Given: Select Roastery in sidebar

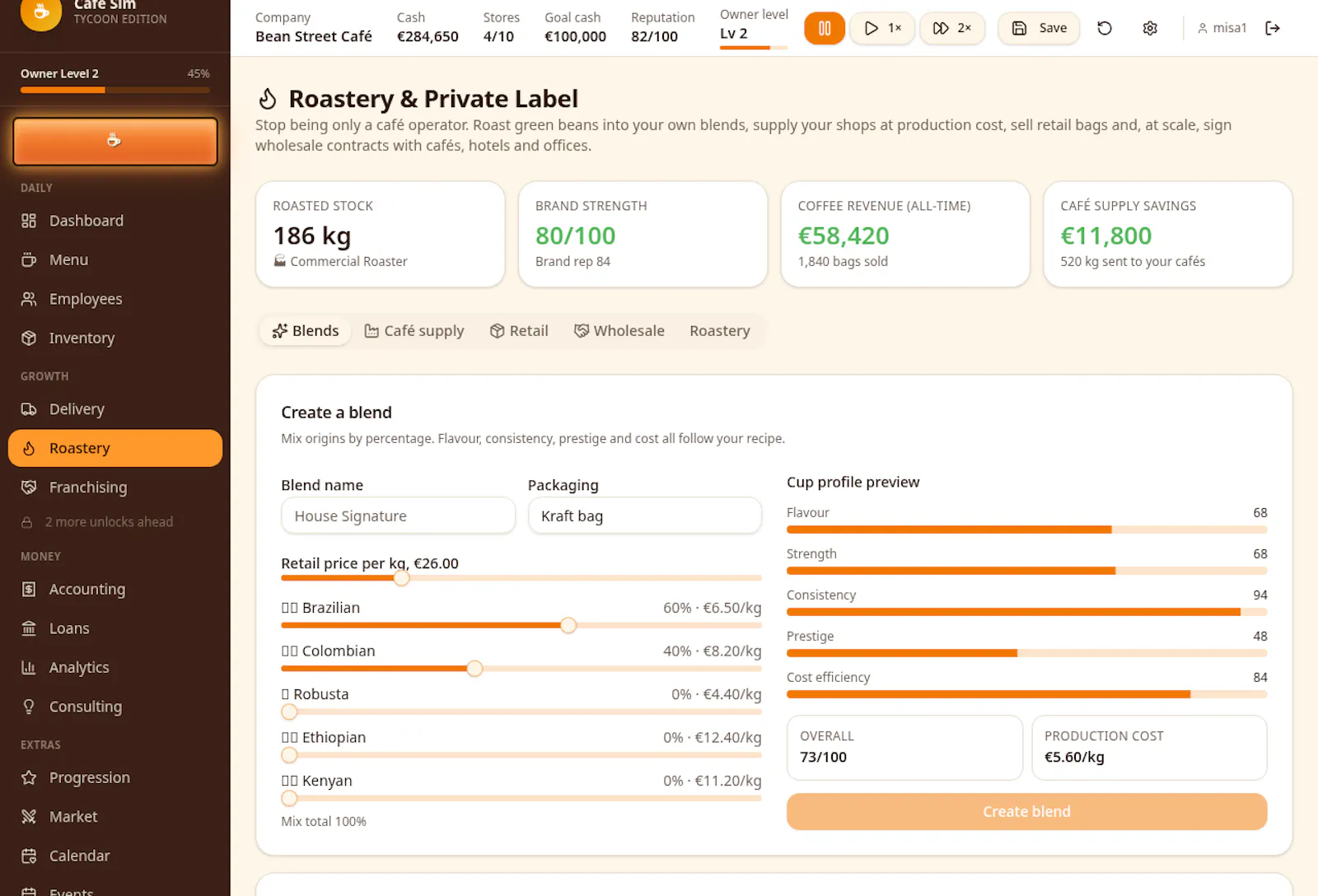Looking at the screenshot, I should 115,448.
